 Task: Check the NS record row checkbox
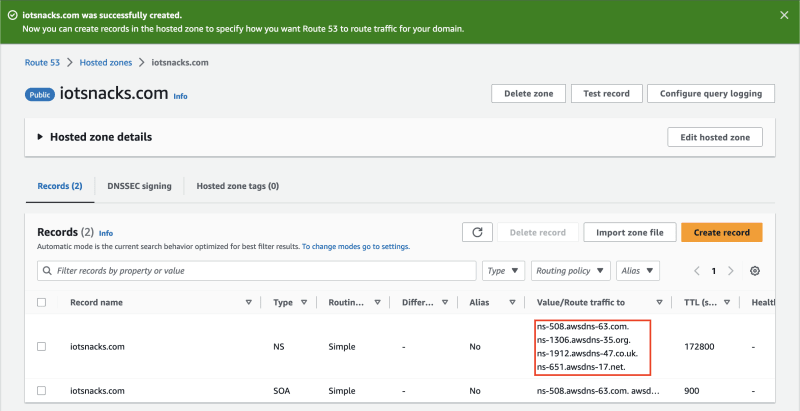[x=42, y=347]
